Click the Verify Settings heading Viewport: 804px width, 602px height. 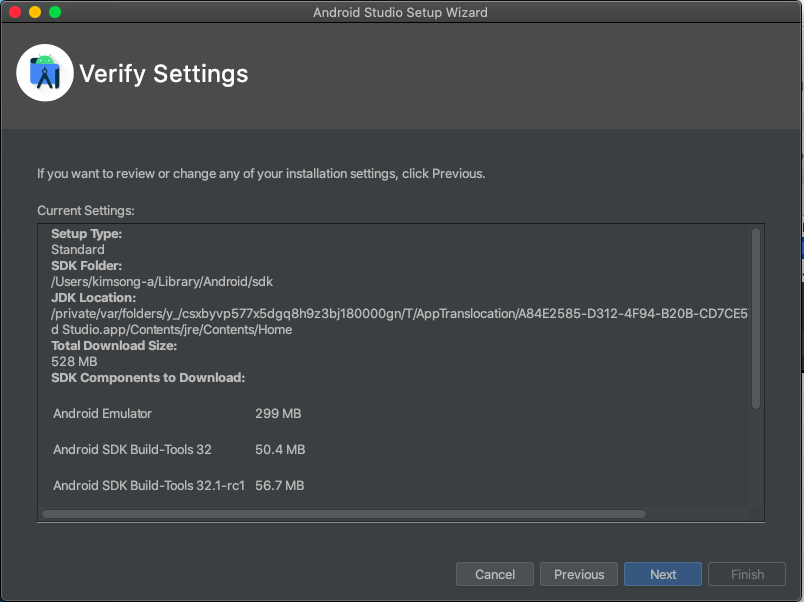164,74
